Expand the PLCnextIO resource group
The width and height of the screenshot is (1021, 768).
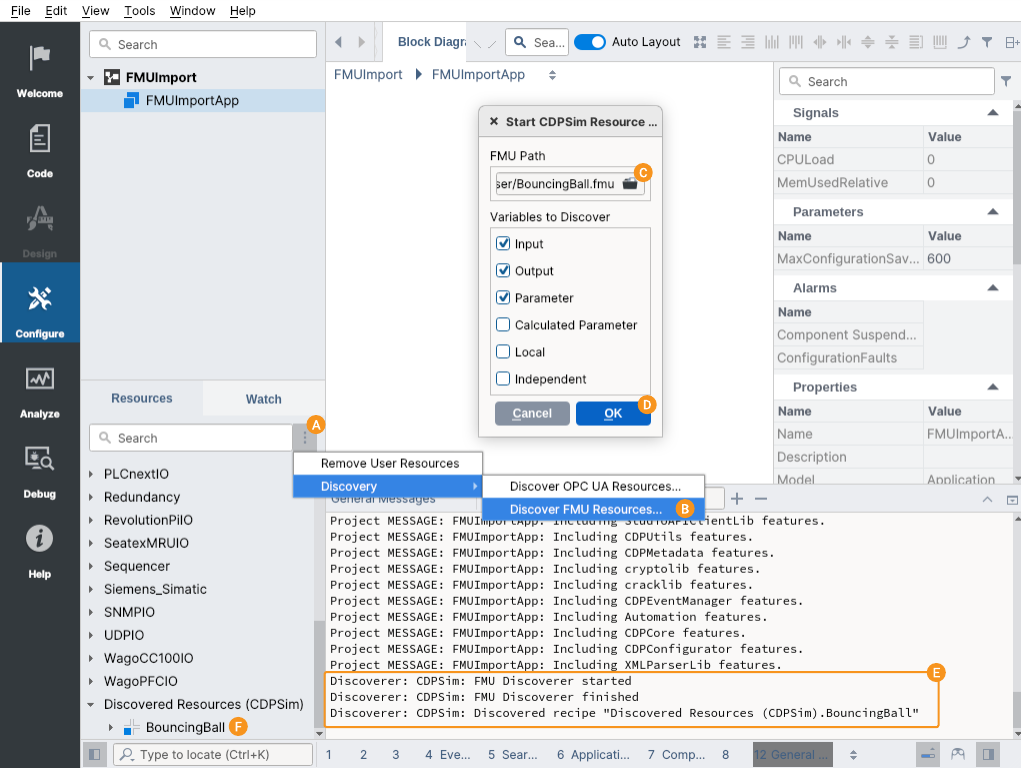point(91,474)
